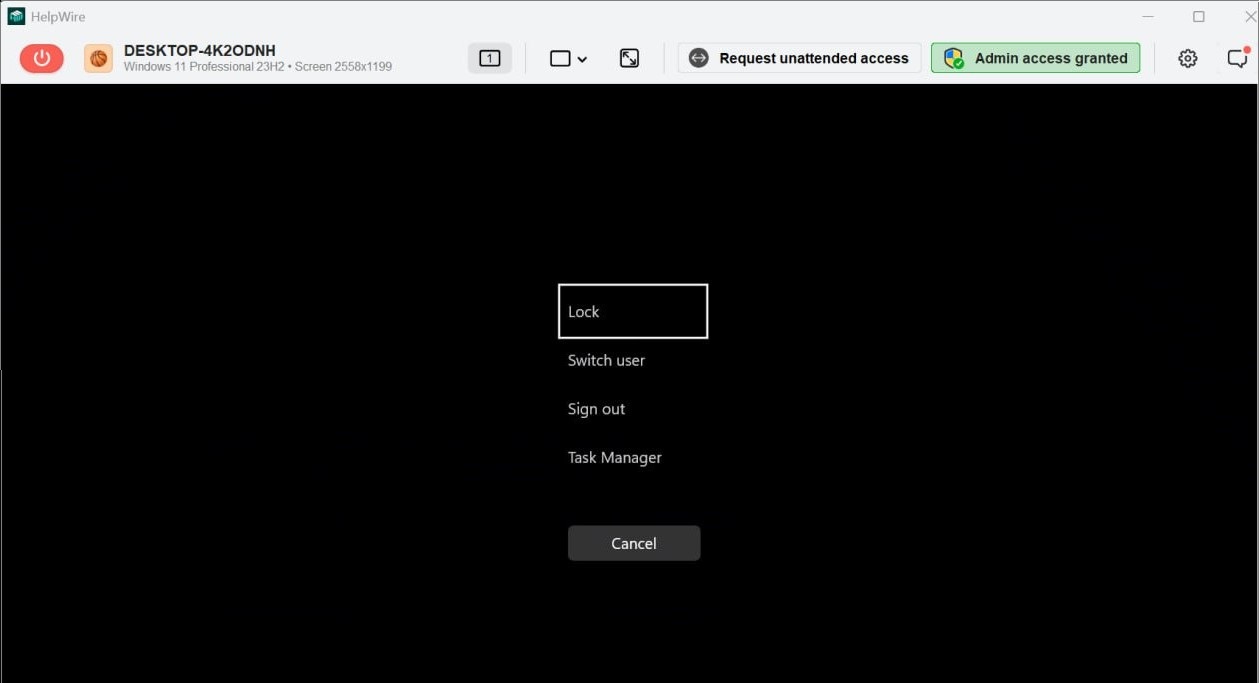Select monitor 1 in the toolbar
Image resolution: width=1259 pixels, height=683 pixels.
click(489, 57)
